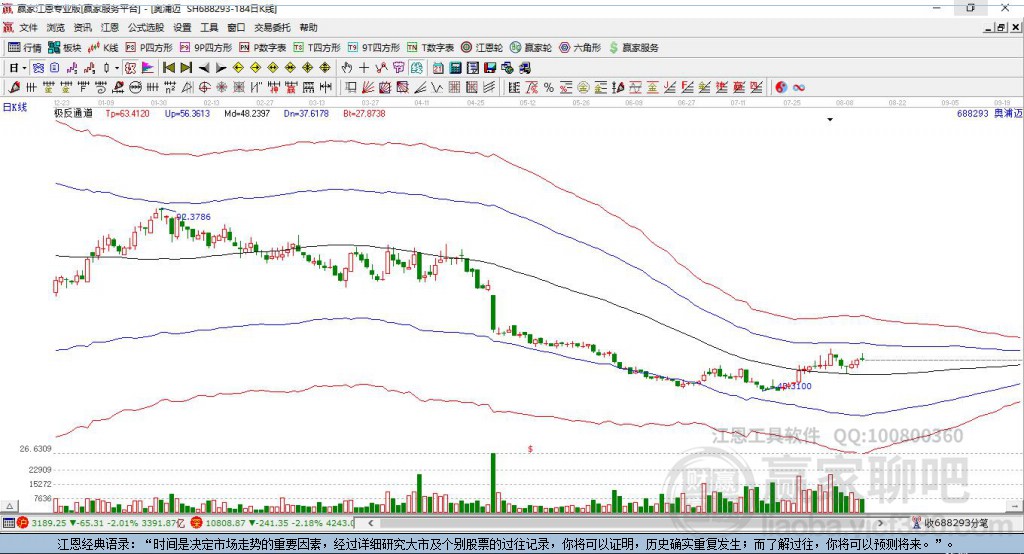Open the calculator icon in toolbar

pyautogui.click(x=456, y=68)
